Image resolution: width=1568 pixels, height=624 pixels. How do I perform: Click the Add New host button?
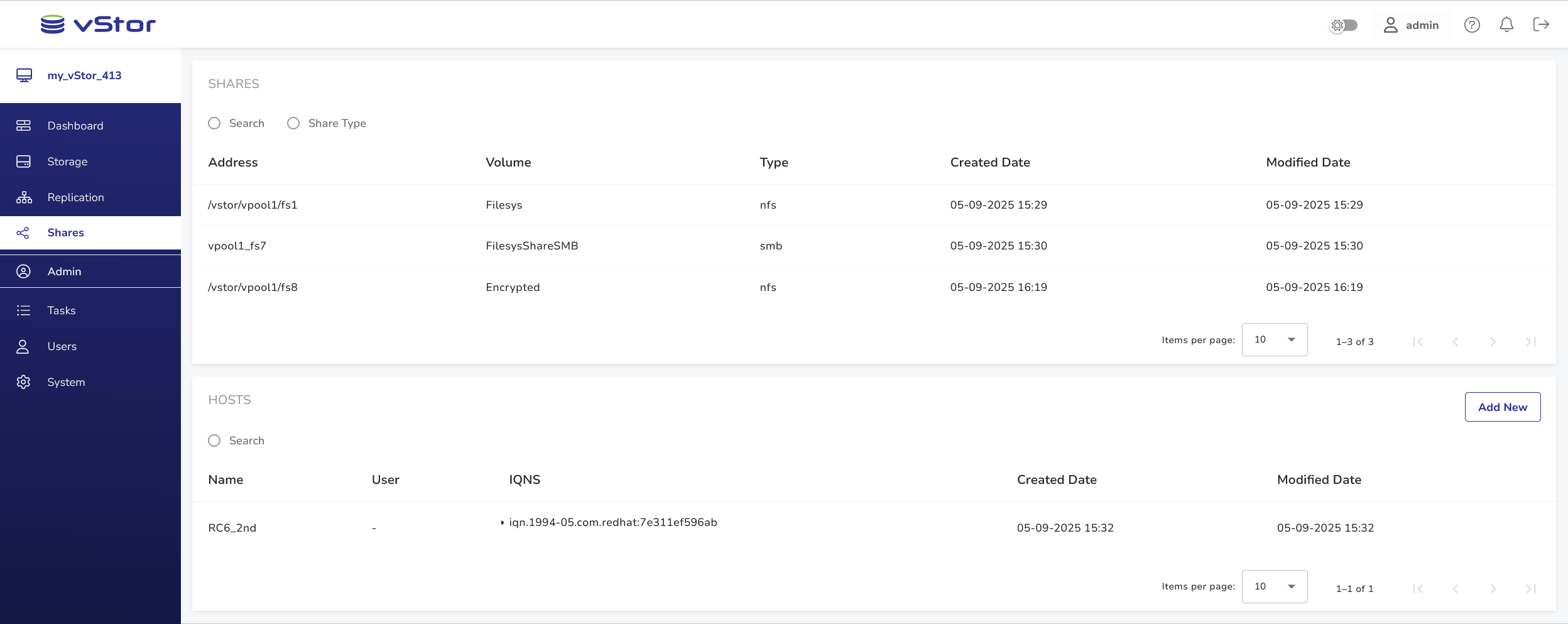[x=1502, y=407]
